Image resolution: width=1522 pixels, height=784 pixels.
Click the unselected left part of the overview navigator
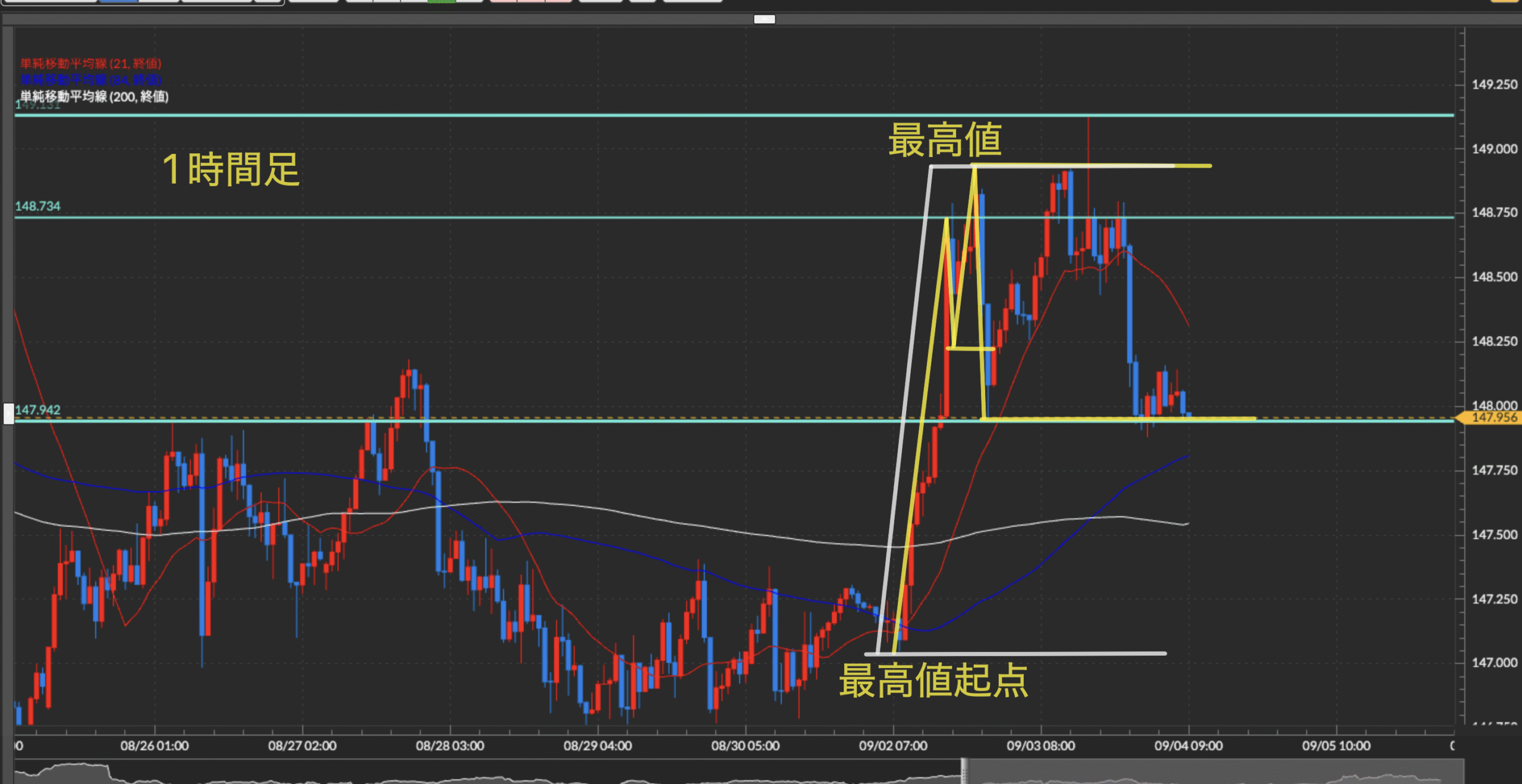[488, 771]
